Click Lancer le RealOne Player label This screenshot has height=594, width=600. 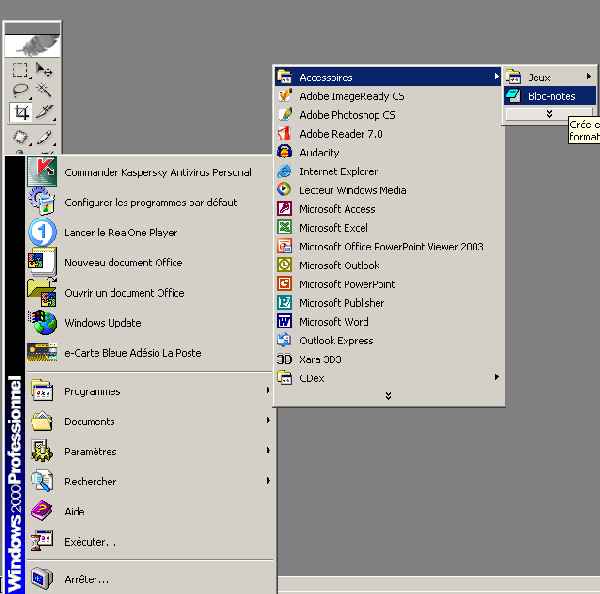pyautogui.click(x=121, y=232)
